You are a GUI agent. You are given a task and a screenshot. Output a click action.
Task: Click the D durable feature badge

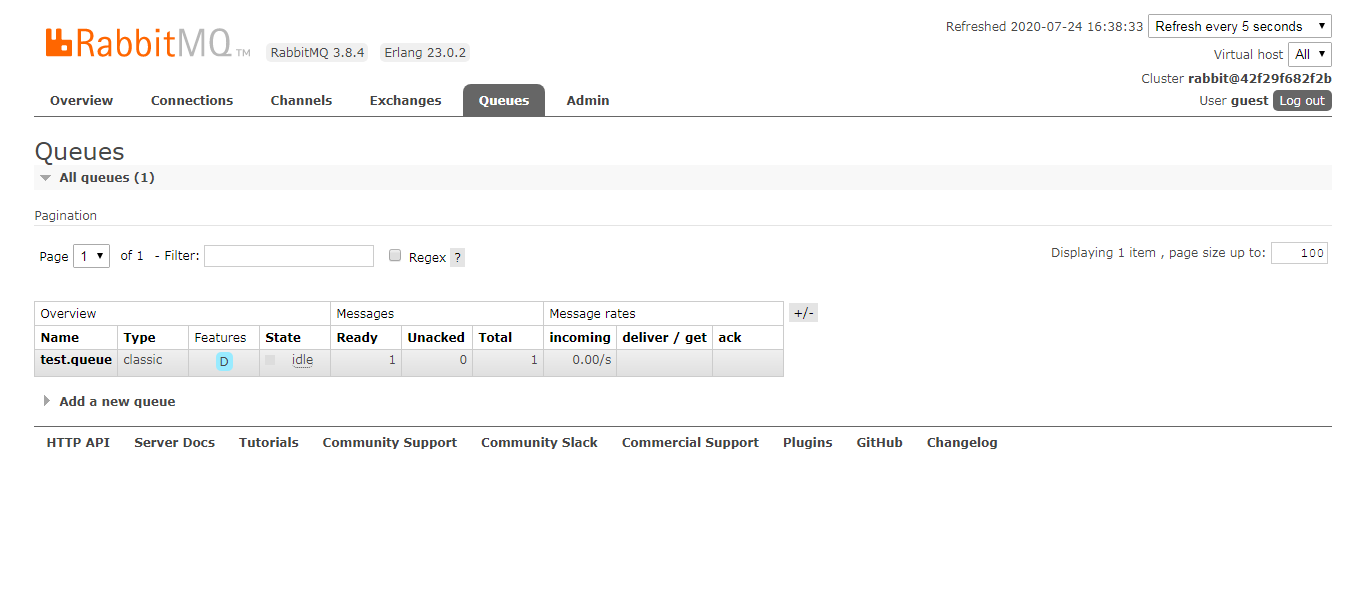click(x=224, y=361)
